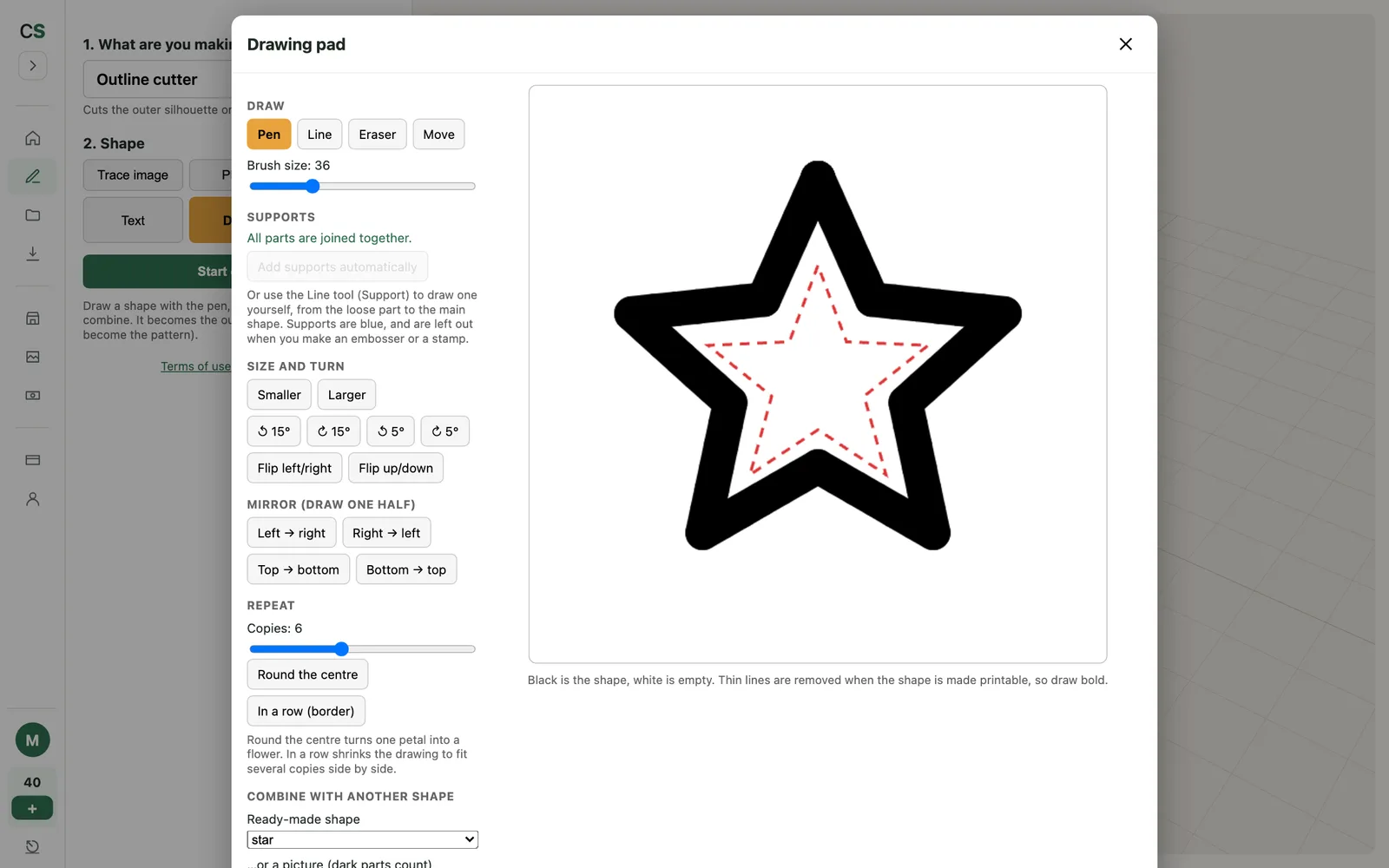Open the Terms of use link
1389x868 pixels.
click(x=195, y=366)
